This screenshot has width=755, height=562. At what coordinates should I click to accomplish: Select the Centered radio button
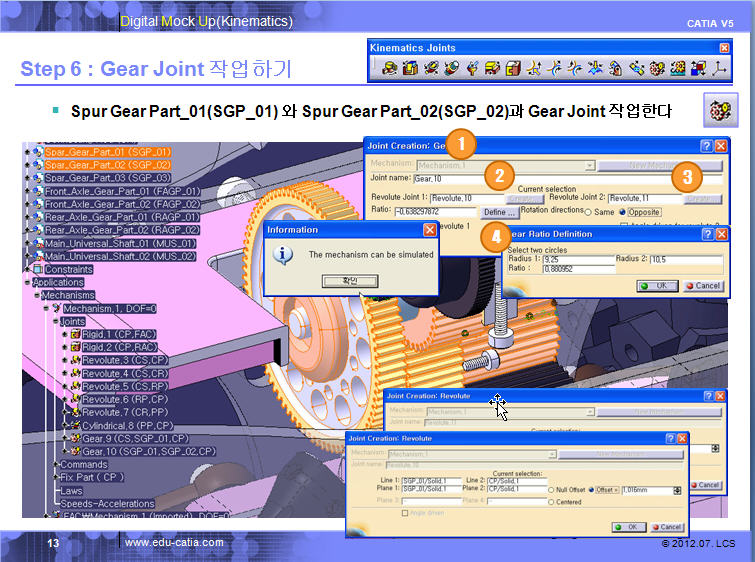(552, 502)
